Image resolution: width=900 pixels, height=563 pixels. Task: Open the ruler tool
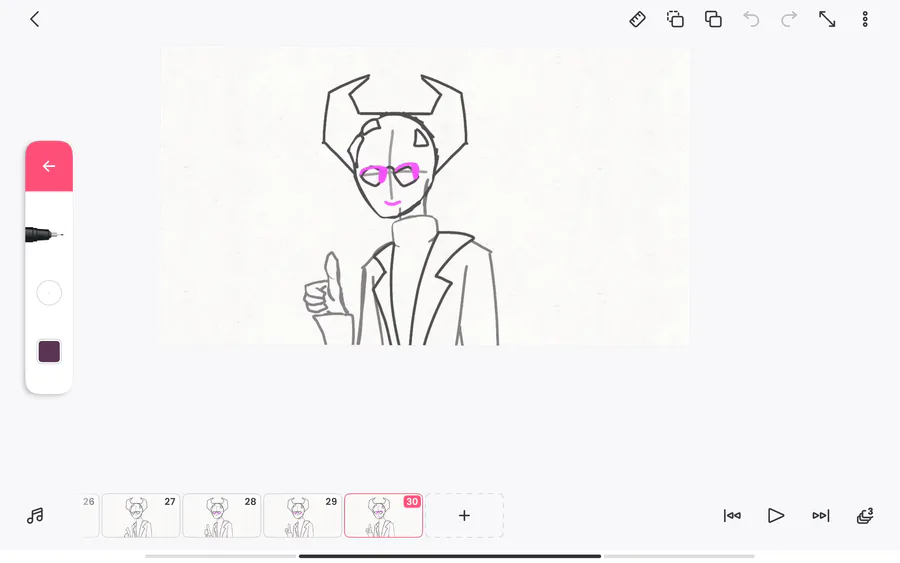[637, 19]
